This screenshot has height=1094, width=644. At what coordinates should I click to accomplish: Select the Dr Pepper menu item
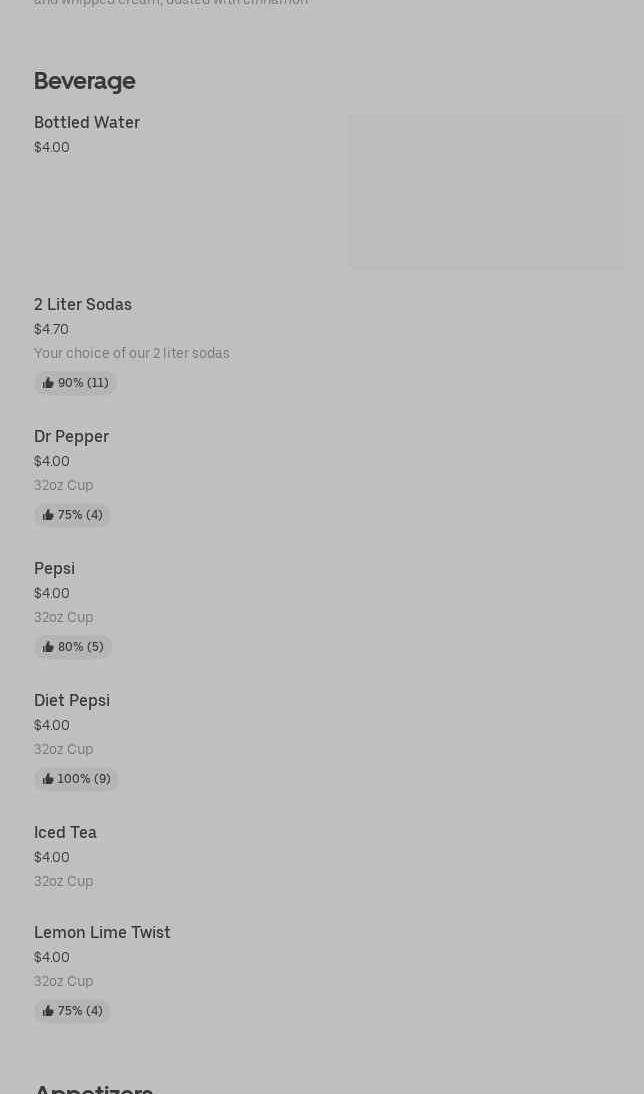click(72, 437)
